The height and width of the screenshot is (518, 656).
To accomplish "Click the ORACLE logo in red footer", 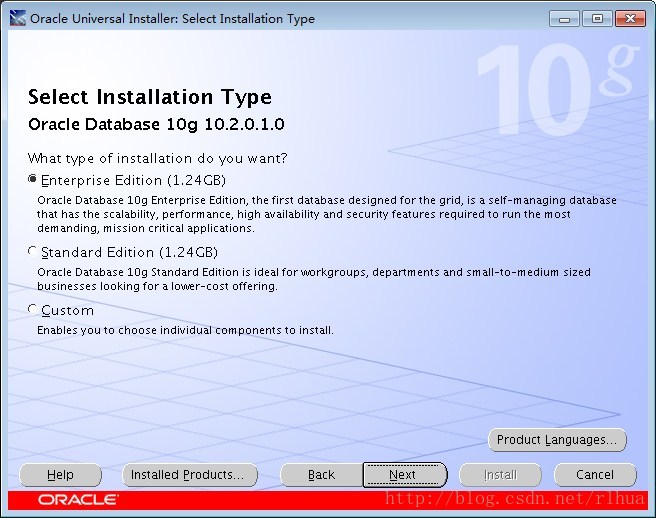I will click(x=78, y=500).
